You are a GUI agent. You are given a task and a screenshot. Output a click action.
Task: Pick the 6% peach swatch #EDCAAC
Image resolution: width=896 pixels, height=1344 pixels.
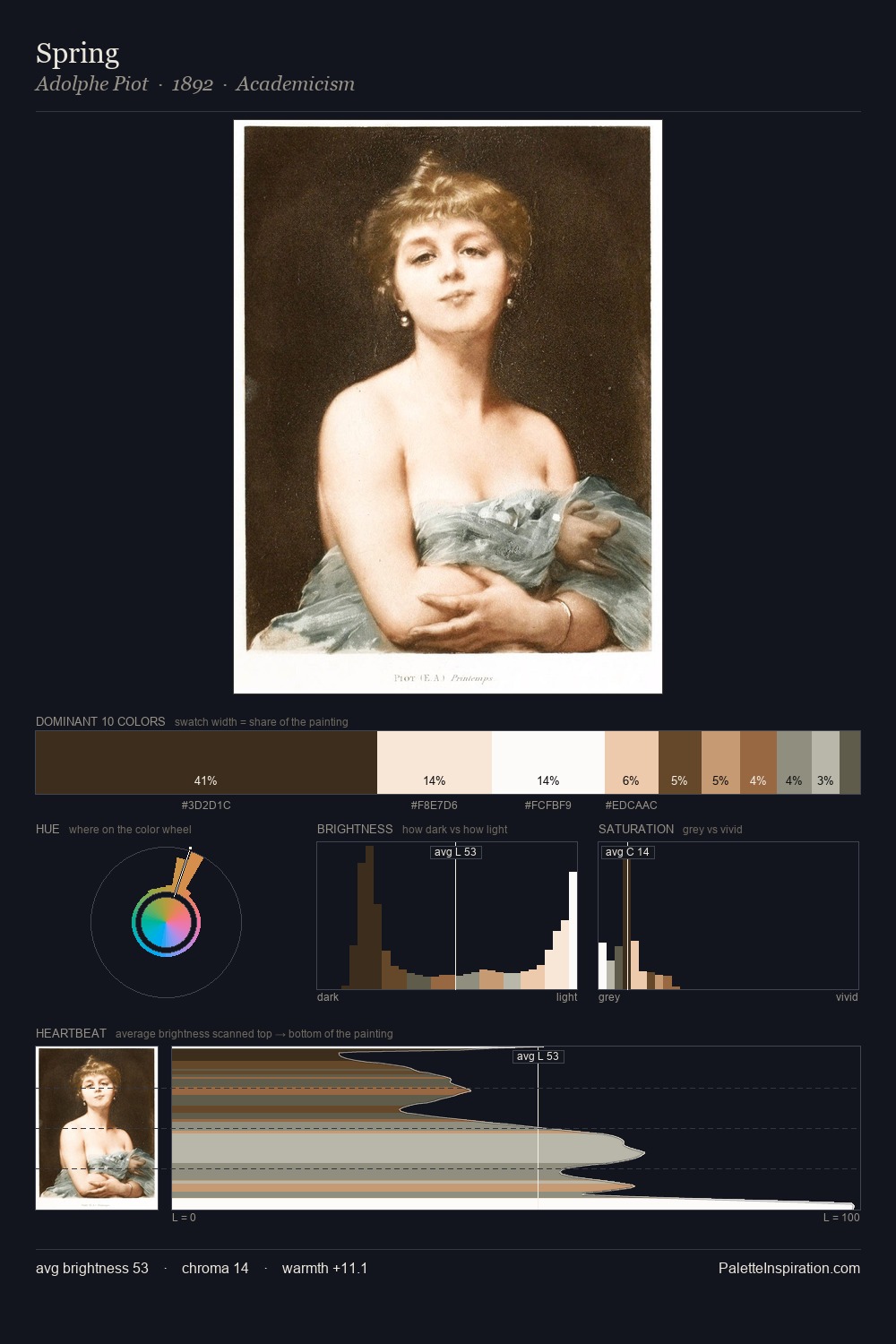coord(632,762)
